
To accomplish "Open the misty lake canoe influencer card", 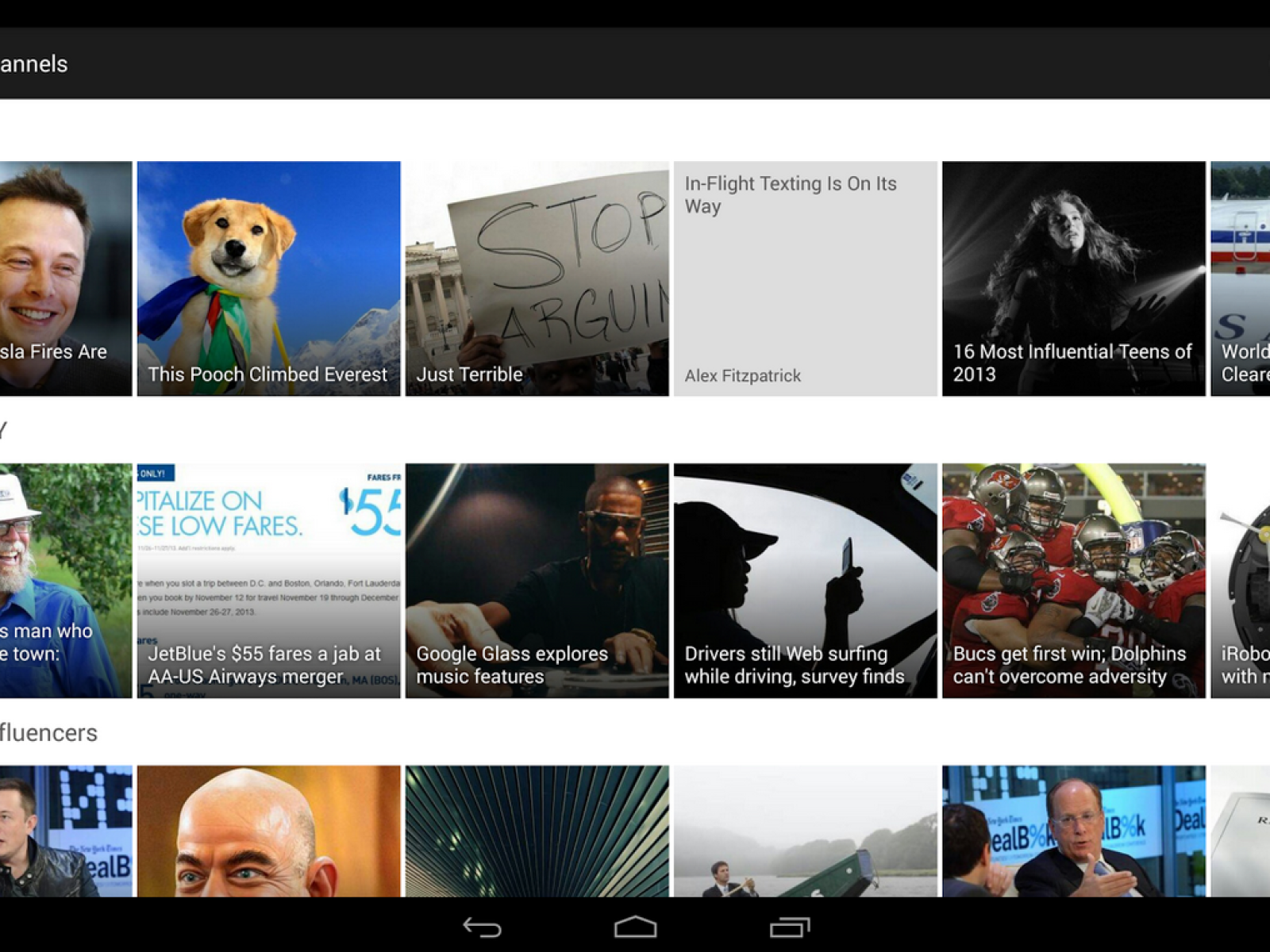I will point(805,831).
